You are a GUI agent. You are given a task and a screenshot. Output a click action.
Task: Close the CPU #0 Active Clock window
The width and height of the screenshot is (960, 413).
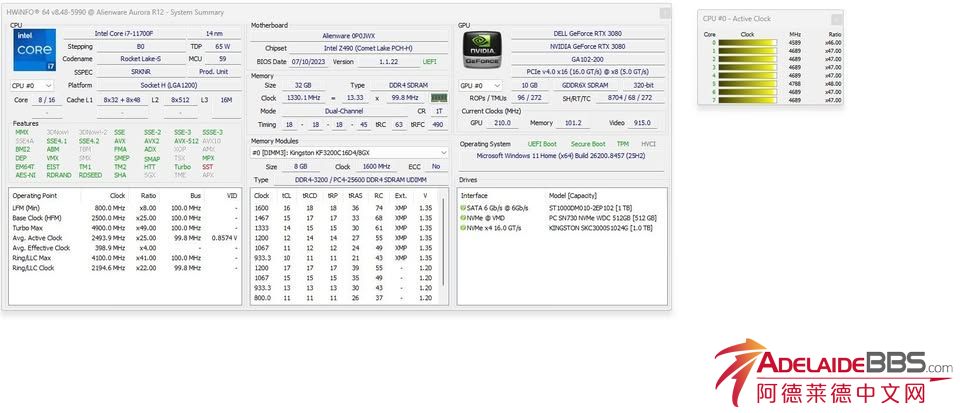(x=836, y=19)
